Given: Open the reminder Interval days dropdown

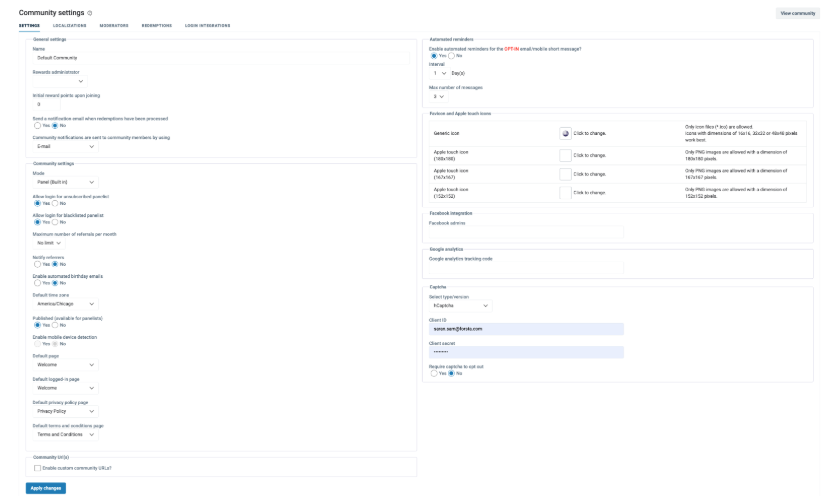Looking at the screenshot, I should (x=439, y=73).
